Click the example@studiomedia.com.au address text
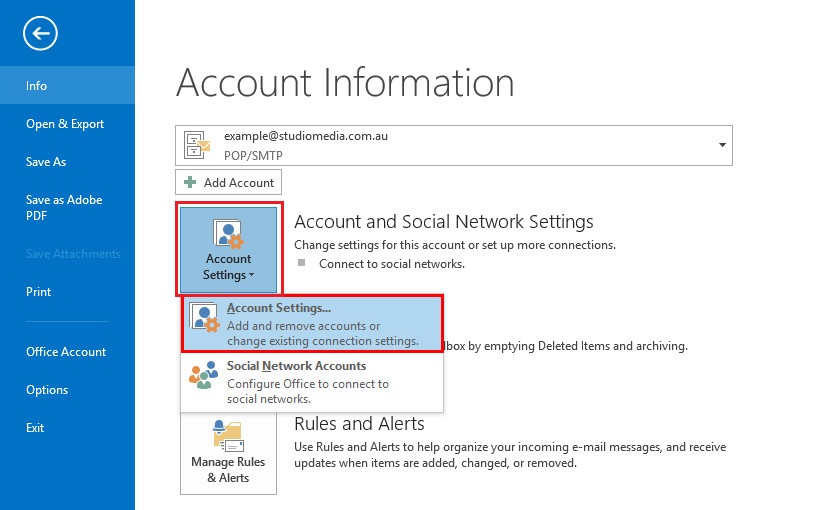 pos(306,136)
